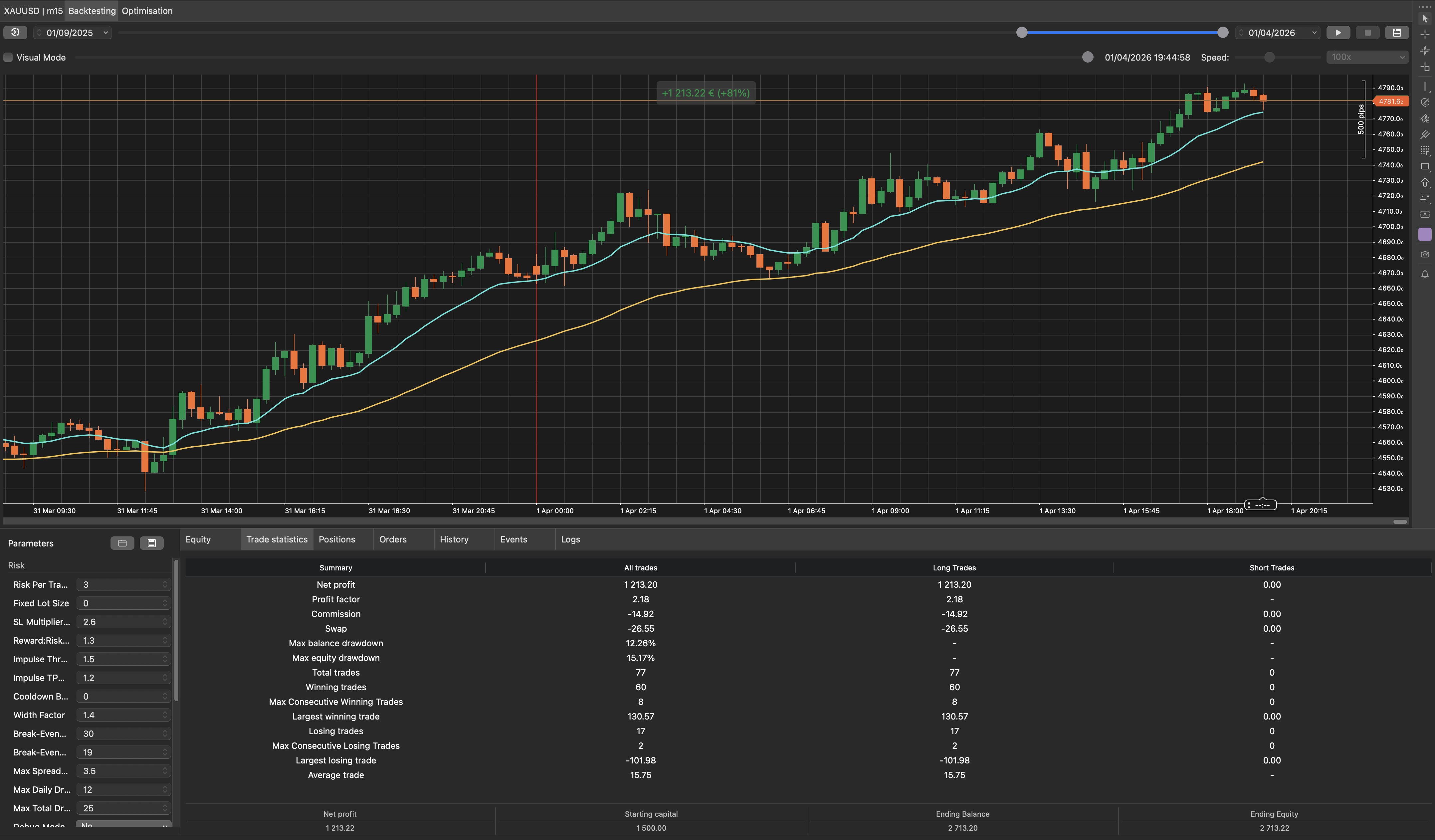Viewport: 1435px width, 840px height.
Task: Open the 01/04/2026 end date picker
Action: click(x=1277, y=33)
